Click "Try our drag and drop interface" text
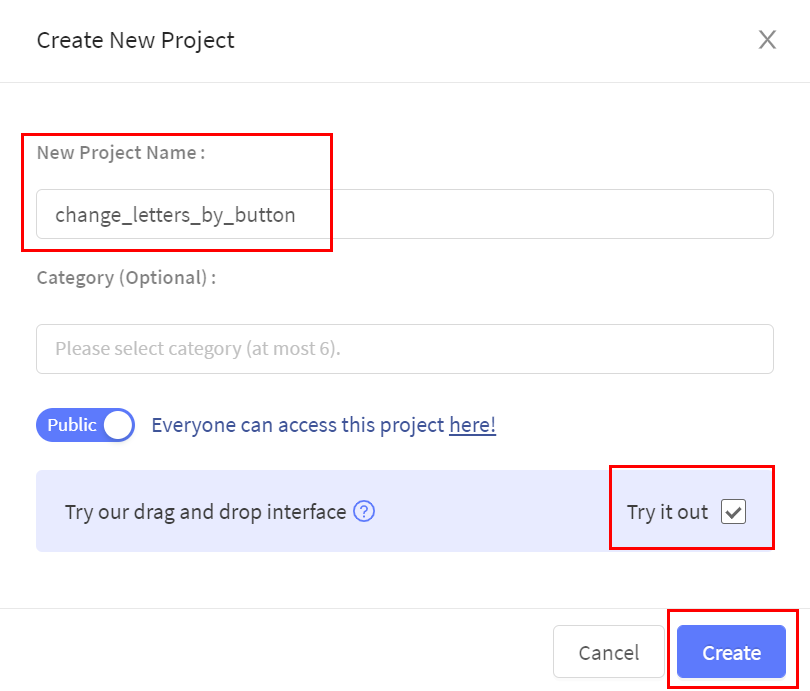 205,512
